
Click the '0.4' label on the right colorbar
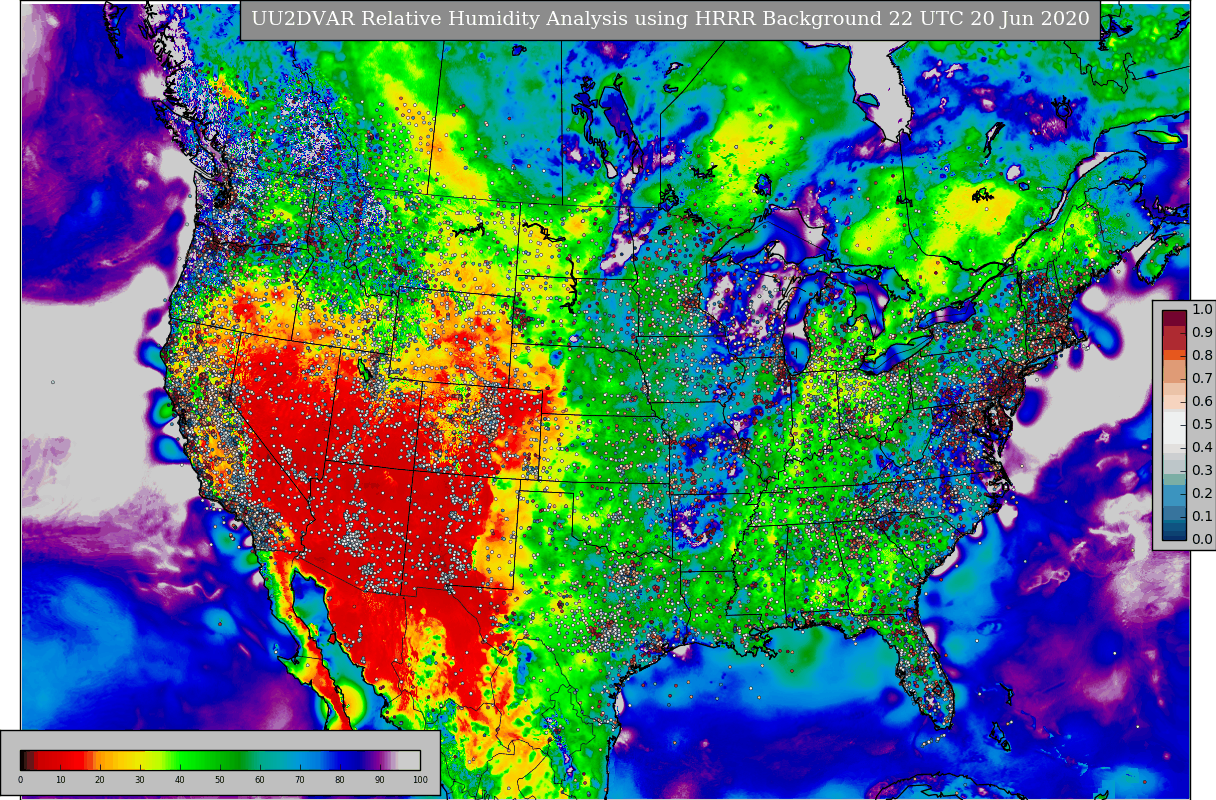tap(1202, 448)
